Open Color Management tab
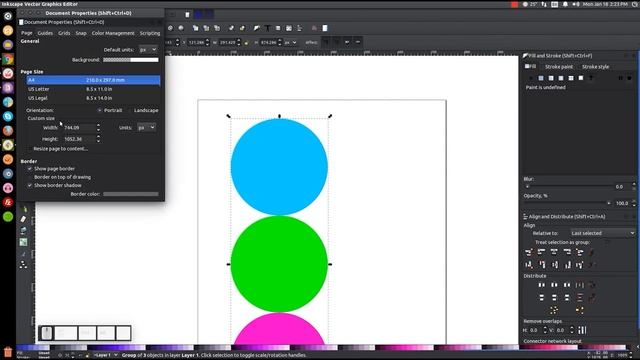The height and width of the screenshot is (360, 640). pos(113,33)
